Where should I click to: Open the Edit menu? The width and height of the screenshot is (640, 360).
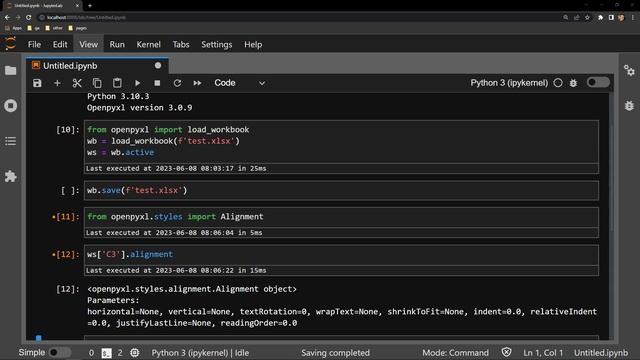pyautogui.click(x=60, y=44)
